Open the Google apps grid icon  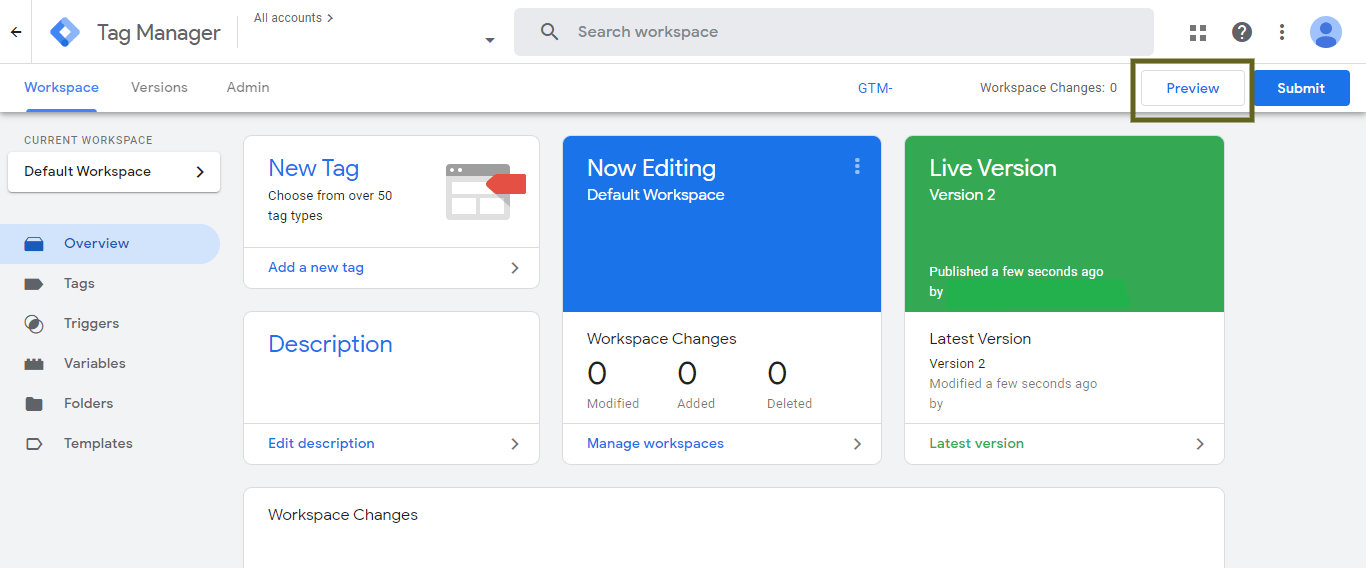pos(1198,32)
